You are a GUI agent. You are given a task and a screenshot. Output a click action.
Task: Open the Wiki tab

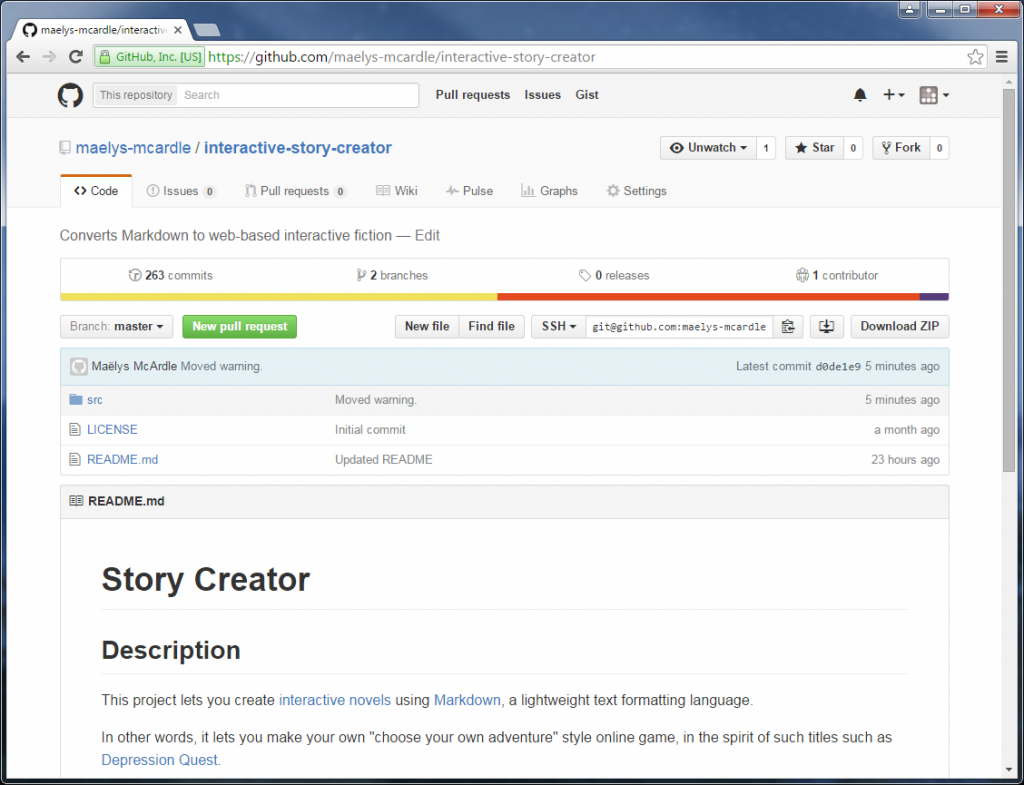pyautogui.click(x=396, y=191)
